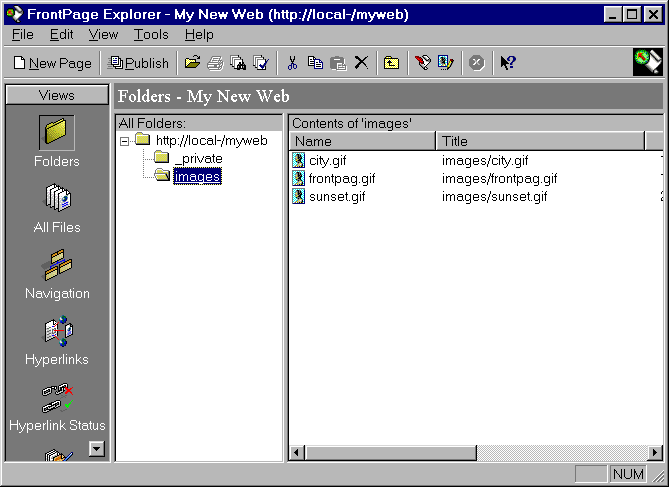Click the Open FrontPage Web folder icon

tap(192, 63)
